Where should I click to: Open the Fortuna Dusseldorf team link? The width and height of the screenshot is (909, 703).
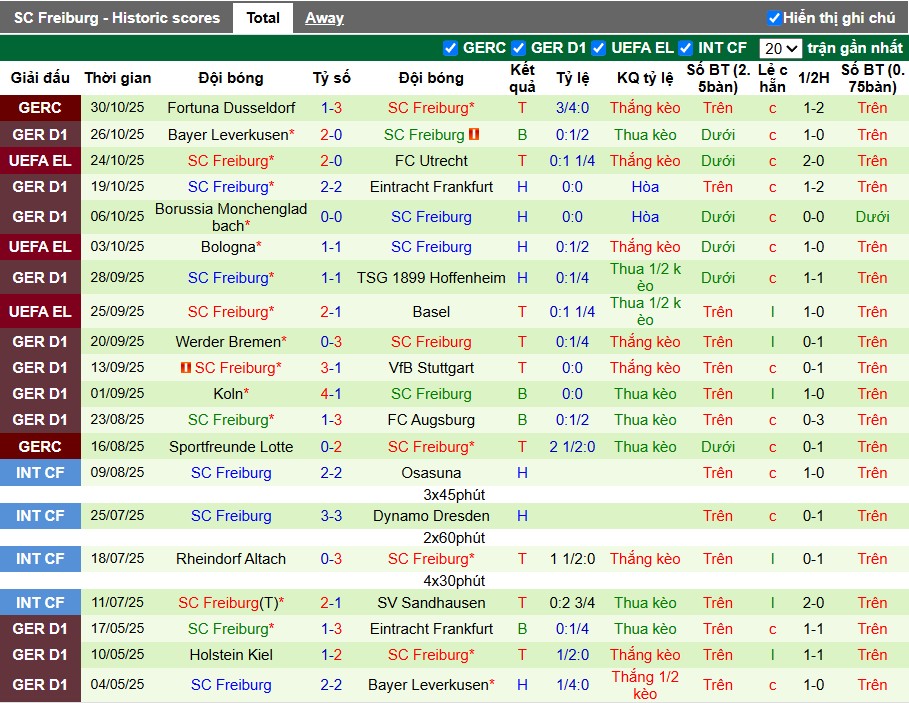(x=231, y=108)
